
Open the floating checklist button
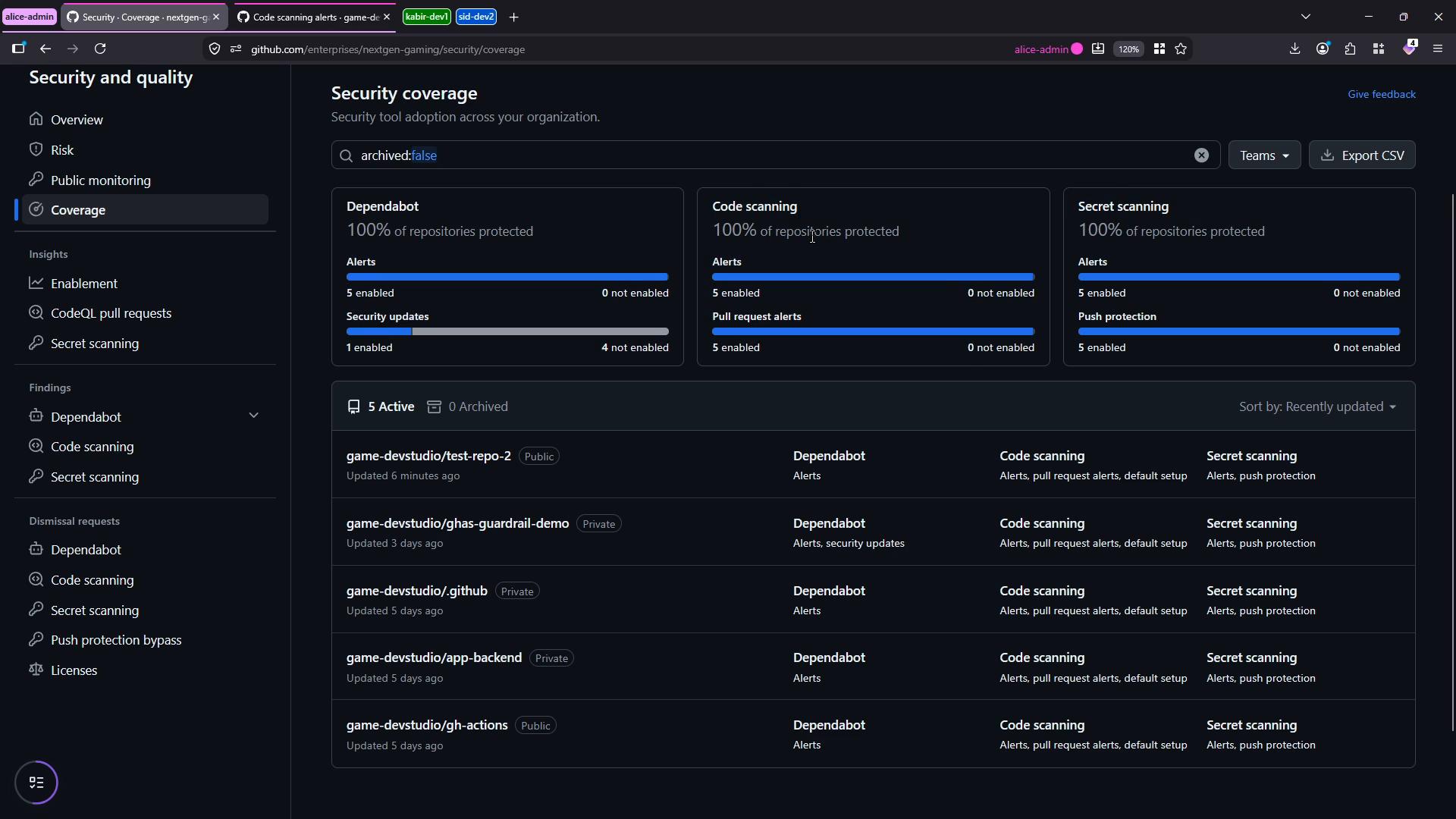tap(36, 783)
